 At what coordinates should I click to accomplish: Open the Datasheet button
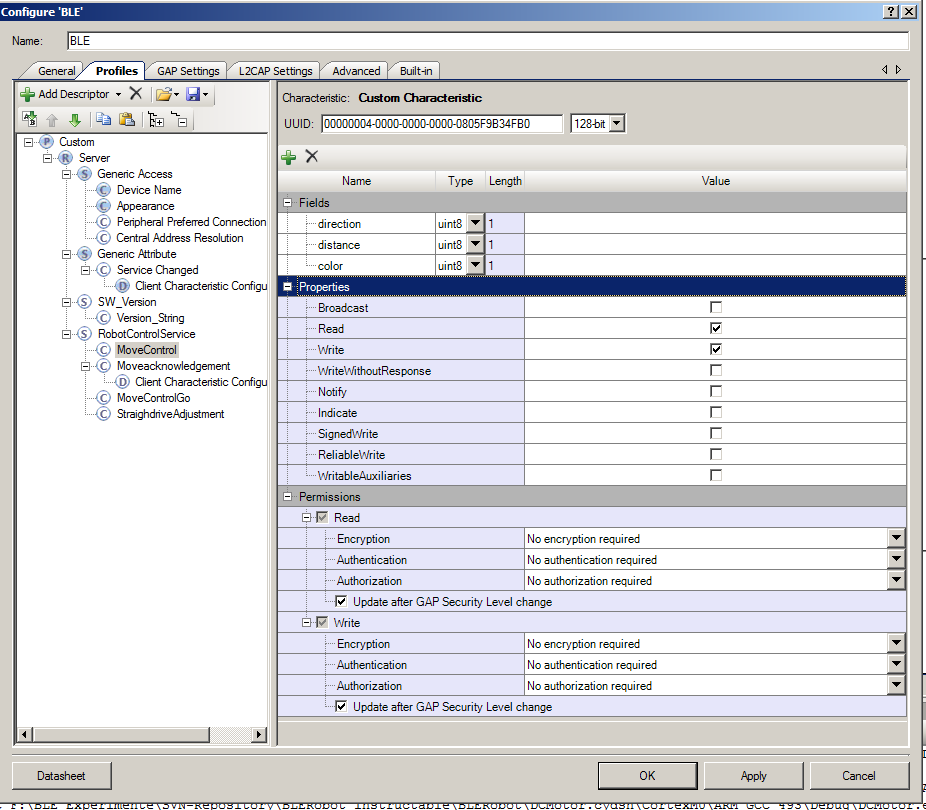[x=61, y=775]
